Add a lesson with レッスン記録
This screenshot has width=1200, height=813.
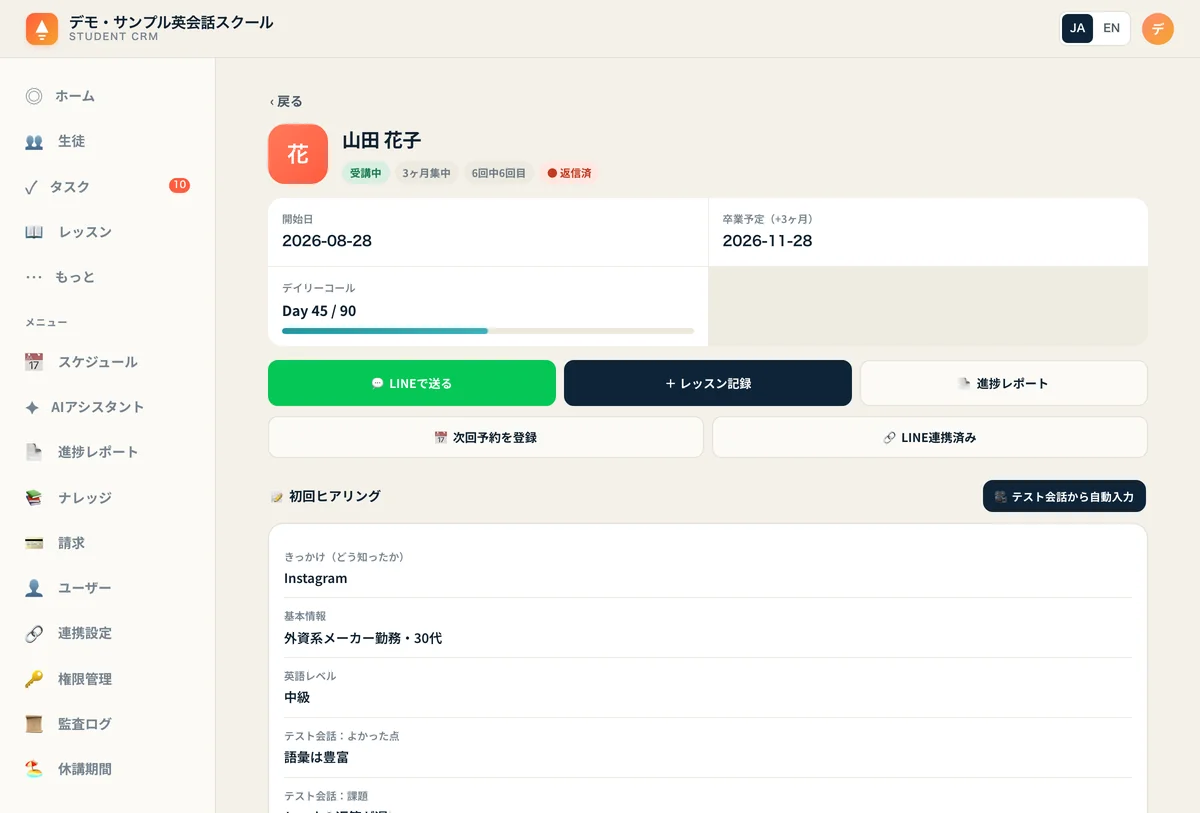coord(708,383)
